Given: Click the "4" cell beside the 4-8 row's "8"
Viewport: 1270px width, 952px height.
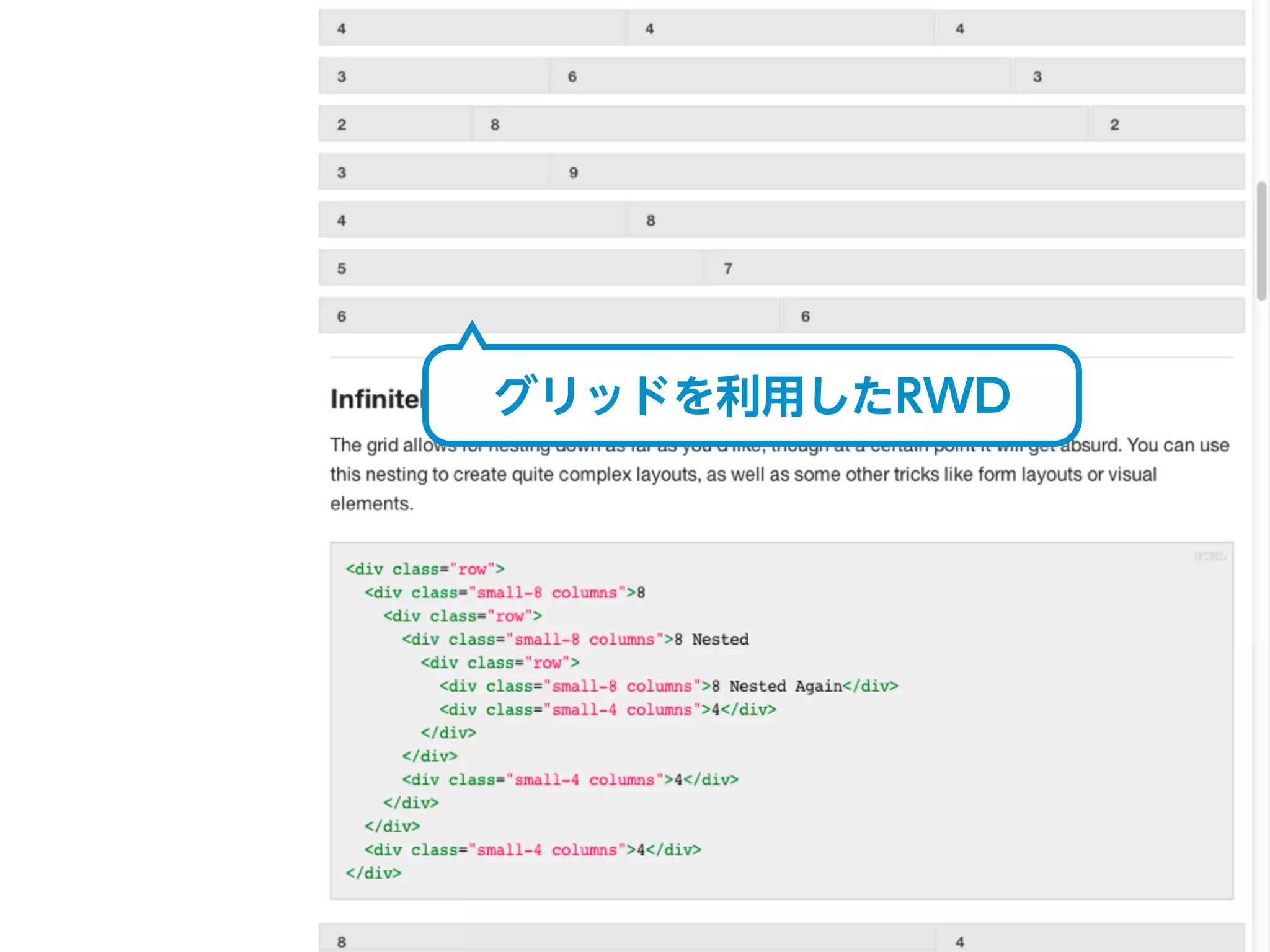Looking at the screenshot, I should [x=472, y=220].
